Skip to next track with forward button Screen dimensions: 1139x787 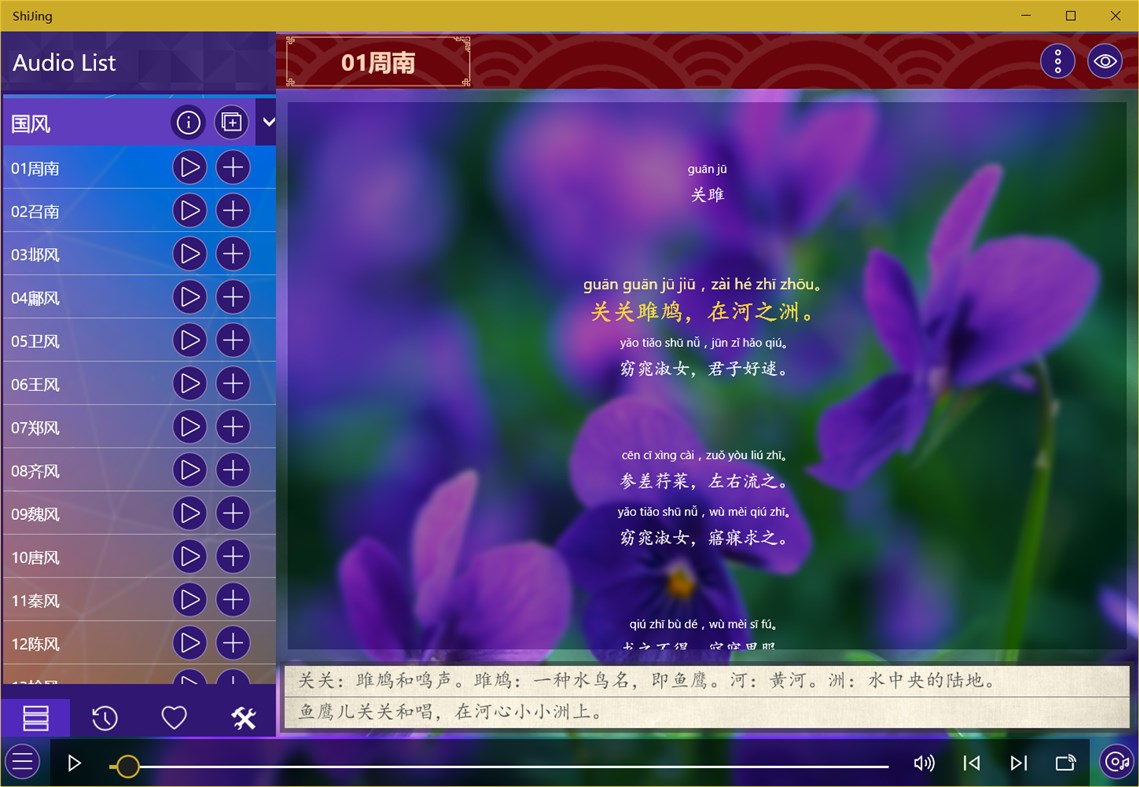pyautogui.click(x=1018, y=762)
